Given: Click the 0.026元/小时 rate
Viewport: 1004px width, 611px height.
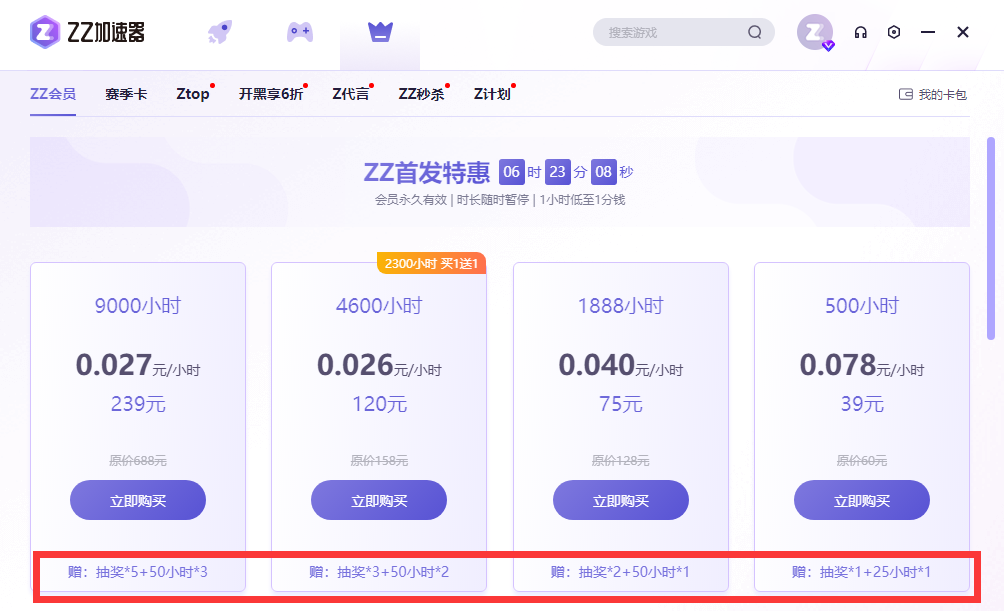Looking at the screenshot, I should (x=379, y=365).
